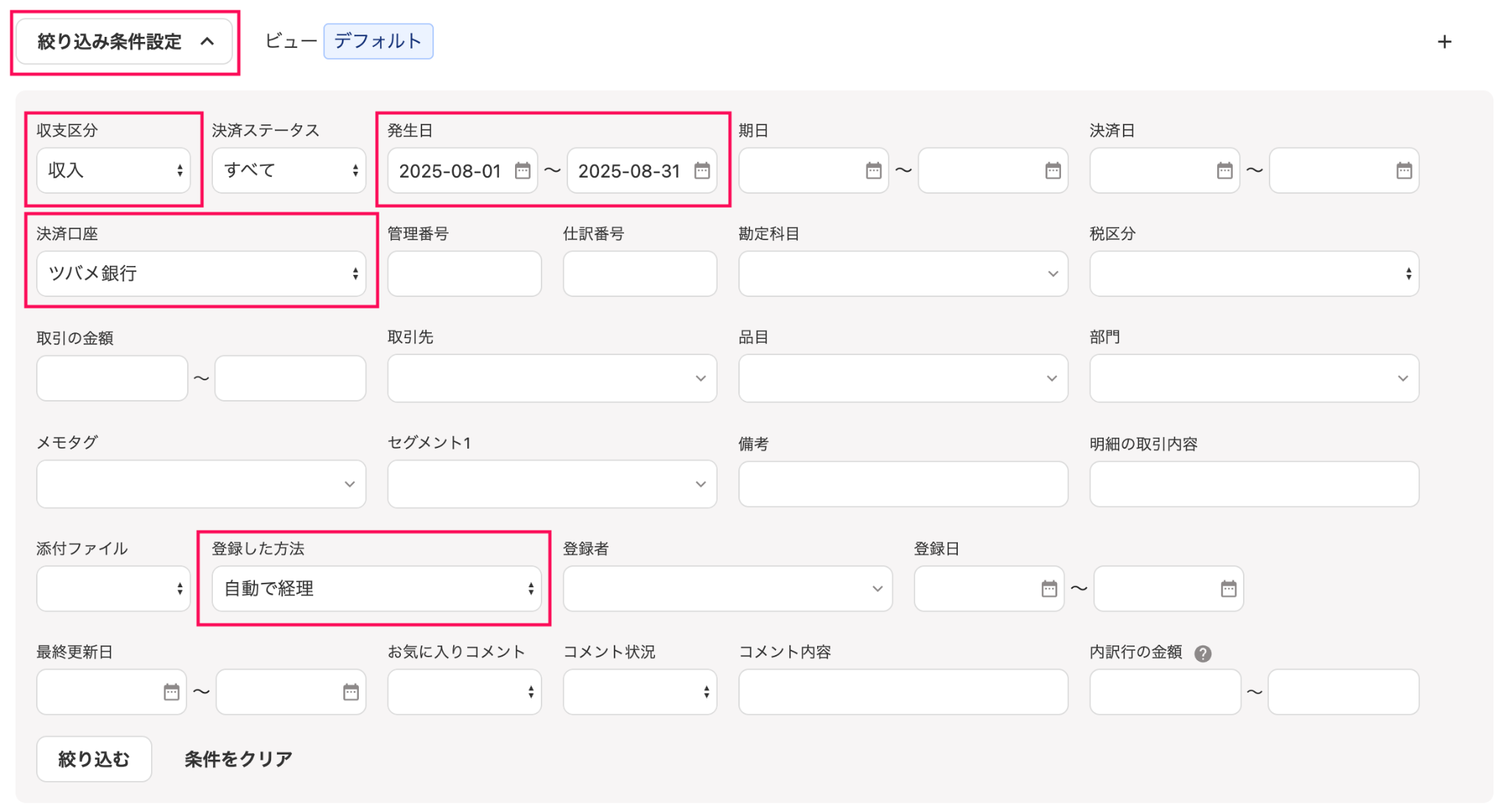This screenshot has width=1509, height=812.
Task: Click the 仕訳番号 input field
Action: click(640, 273)
